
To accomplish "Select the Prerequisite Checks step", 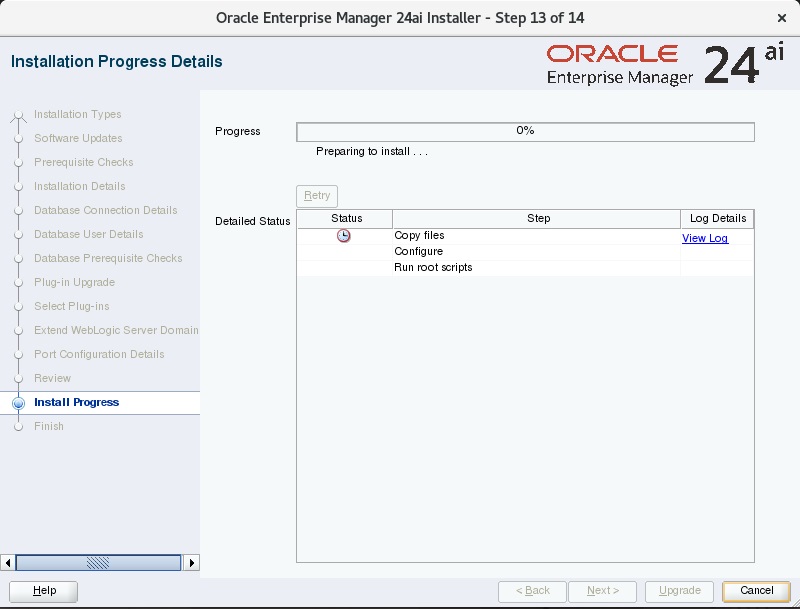I will (84, 162).
